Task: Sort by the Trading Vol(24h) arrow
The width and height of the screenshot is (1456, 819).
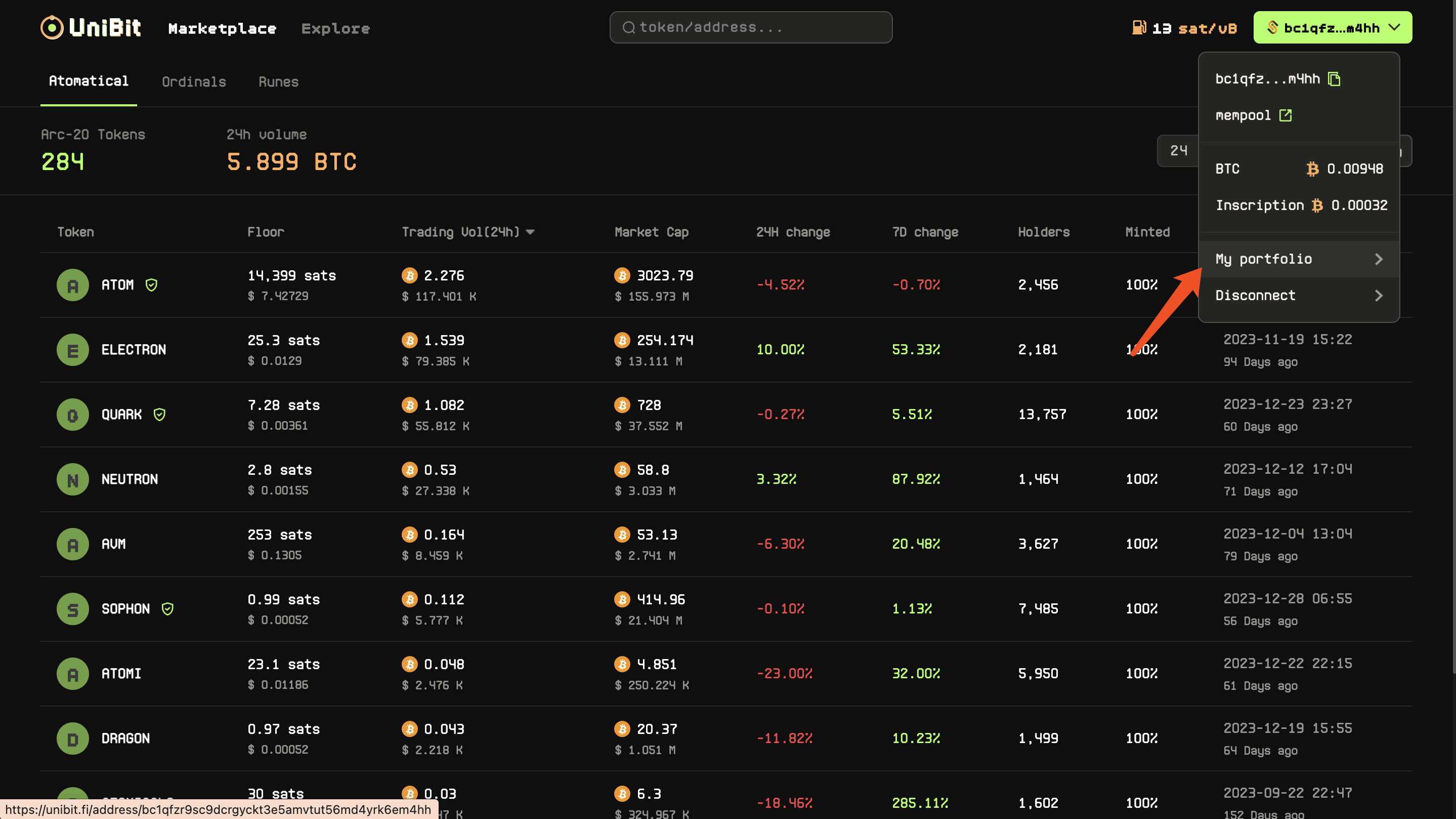Action: pos(530,232)
